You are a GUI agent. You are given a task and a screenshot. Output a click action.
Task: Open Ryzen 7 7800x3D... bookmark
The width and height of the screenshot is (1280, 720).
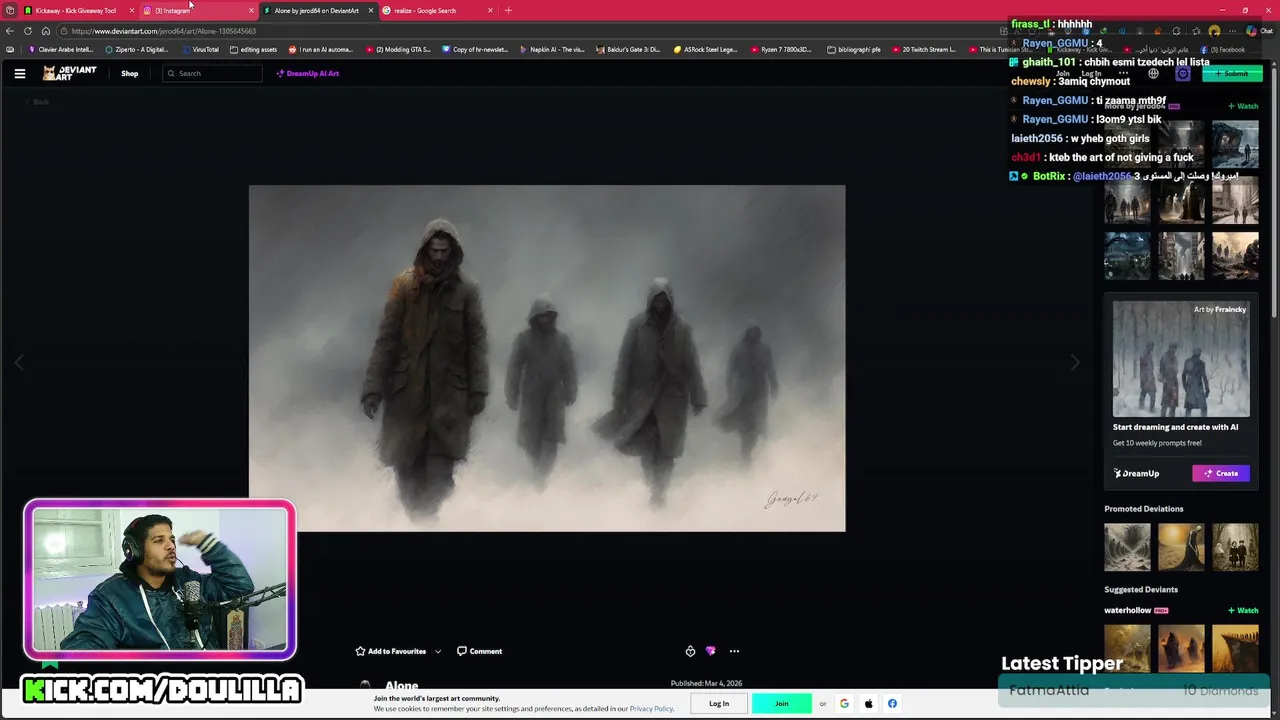(x=782, y=49)
